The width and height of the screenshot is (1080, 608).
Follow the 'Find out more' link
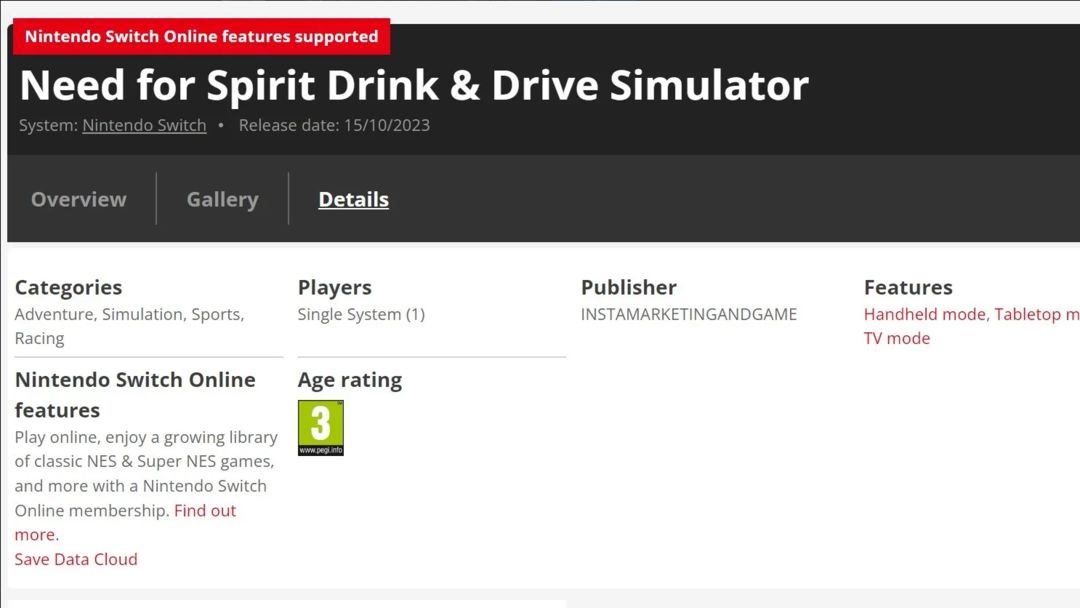click(125, 522)
